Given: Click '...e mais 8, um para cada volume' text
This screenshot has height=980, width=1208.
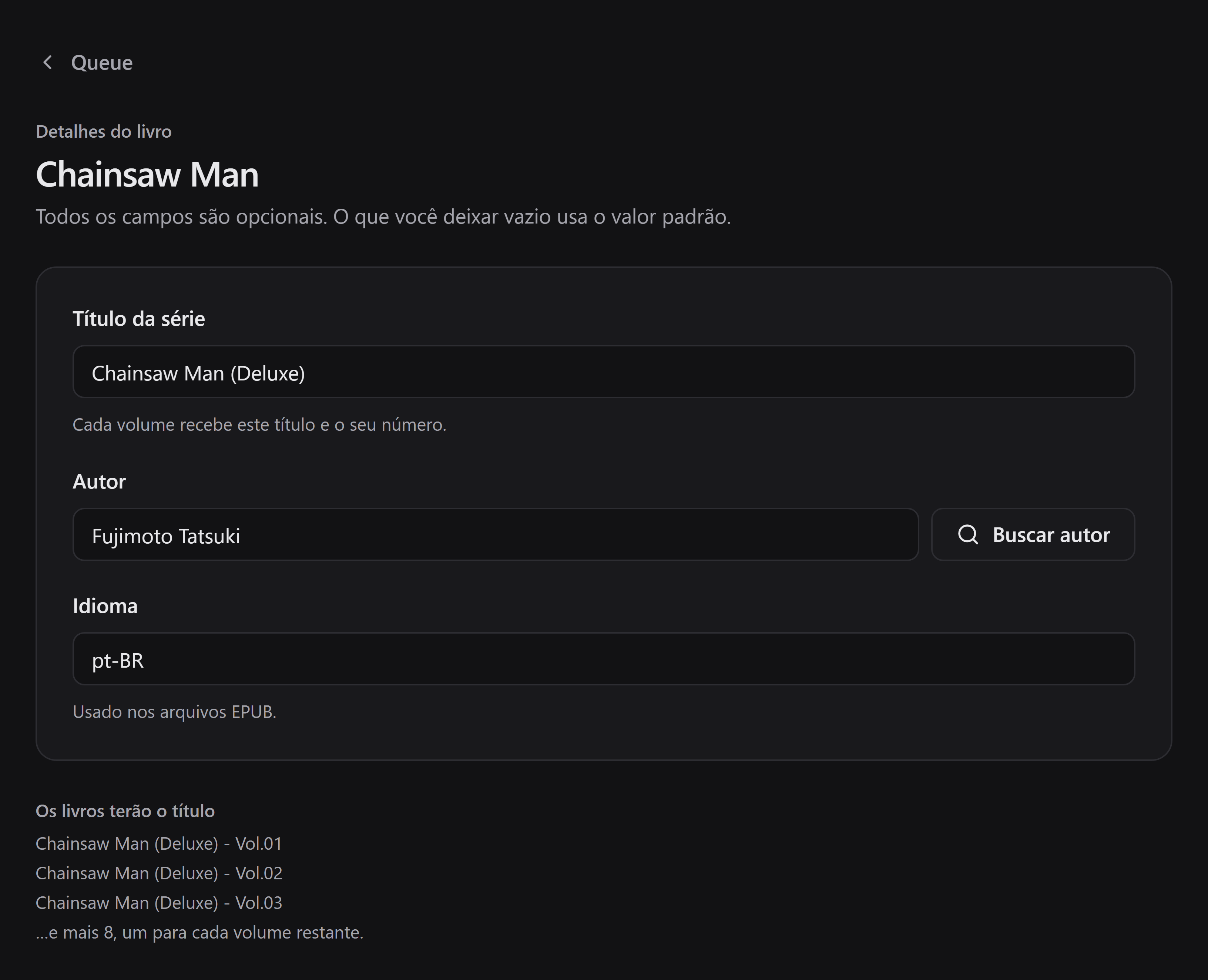Looking at the screenshot, I should pos(200,933).
